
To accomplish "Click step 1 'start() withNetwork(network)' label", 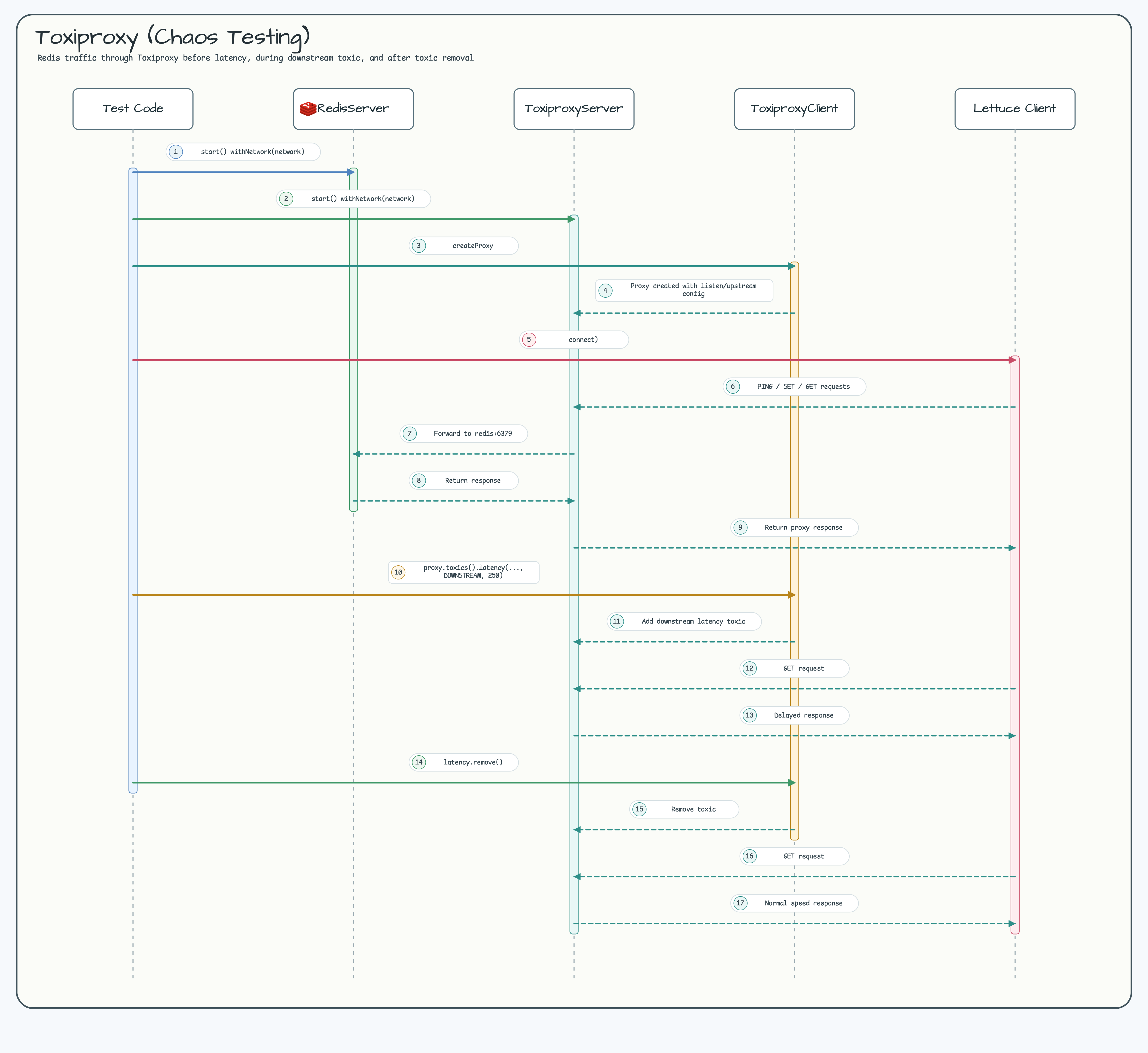I will click(x=243, y=152).
